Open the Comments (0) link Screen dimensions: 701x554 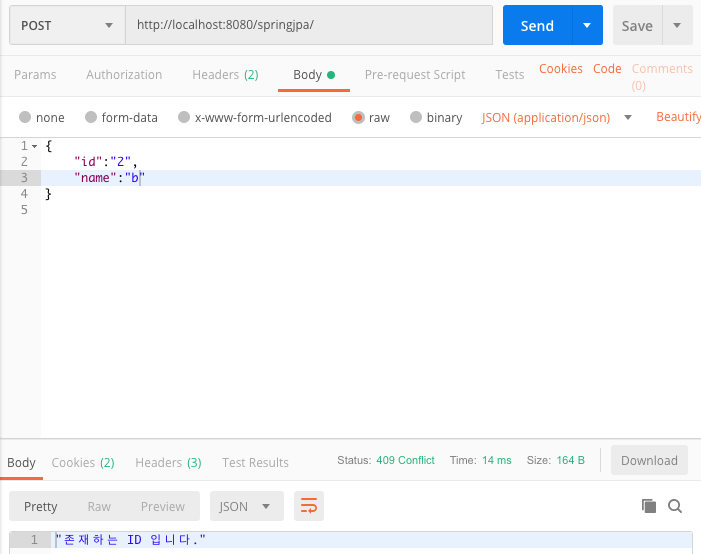(x=662, y=77)
